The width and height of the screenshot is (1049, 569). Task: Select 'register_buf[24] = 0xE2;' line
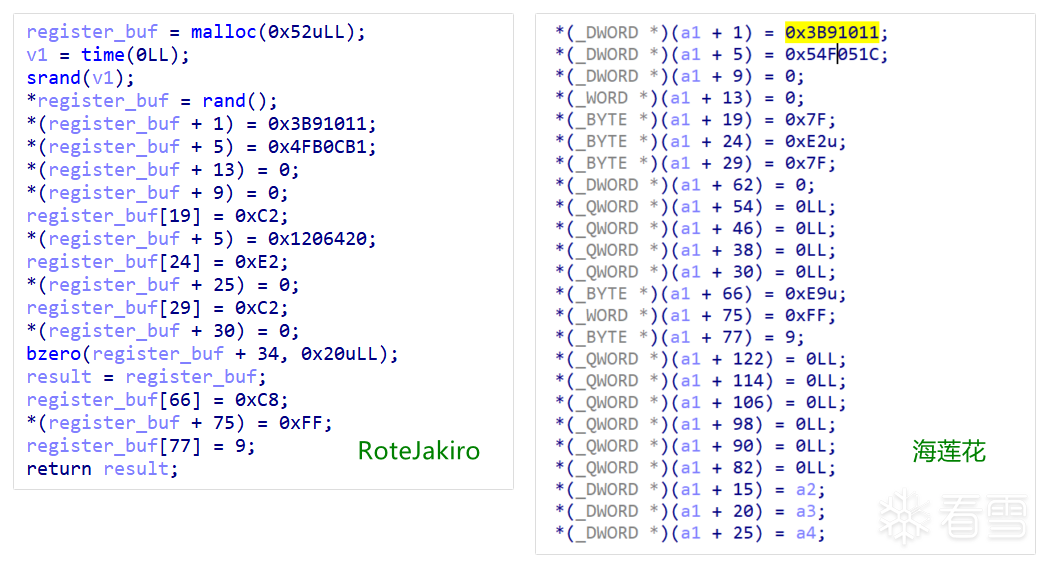pos(157,261)
